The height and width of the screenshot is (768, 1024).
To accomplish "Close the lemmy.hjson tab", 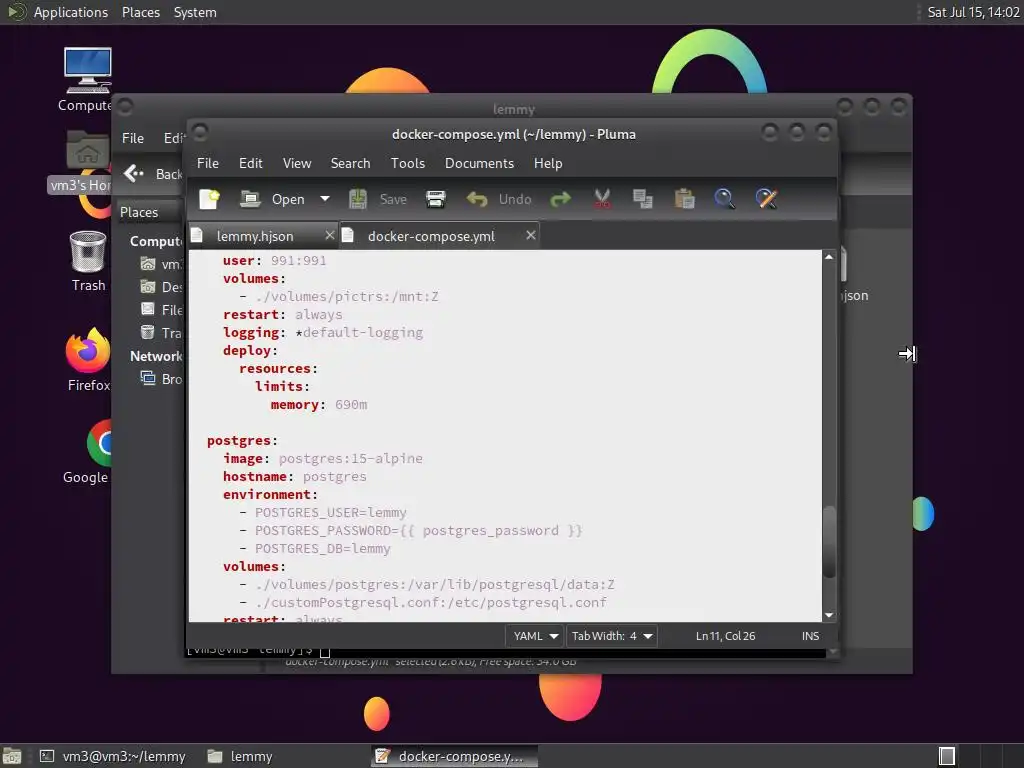I will (x=330, y=235).
